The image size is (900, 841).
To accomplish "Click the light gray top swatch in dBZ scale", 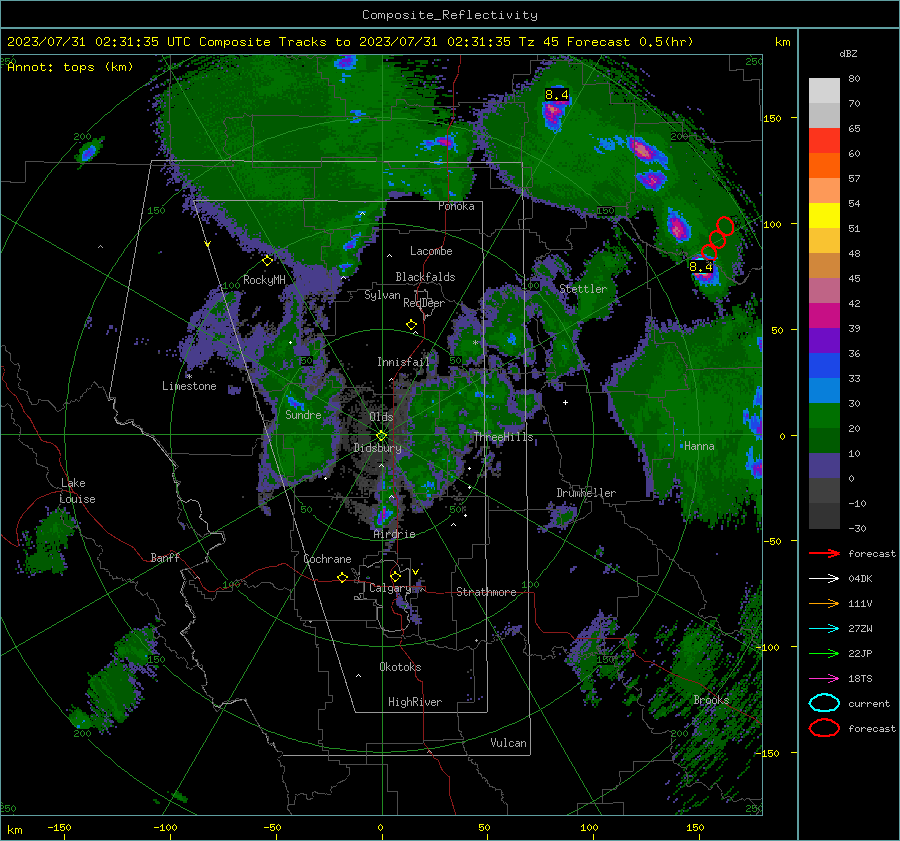I will (x=824, y=91).
